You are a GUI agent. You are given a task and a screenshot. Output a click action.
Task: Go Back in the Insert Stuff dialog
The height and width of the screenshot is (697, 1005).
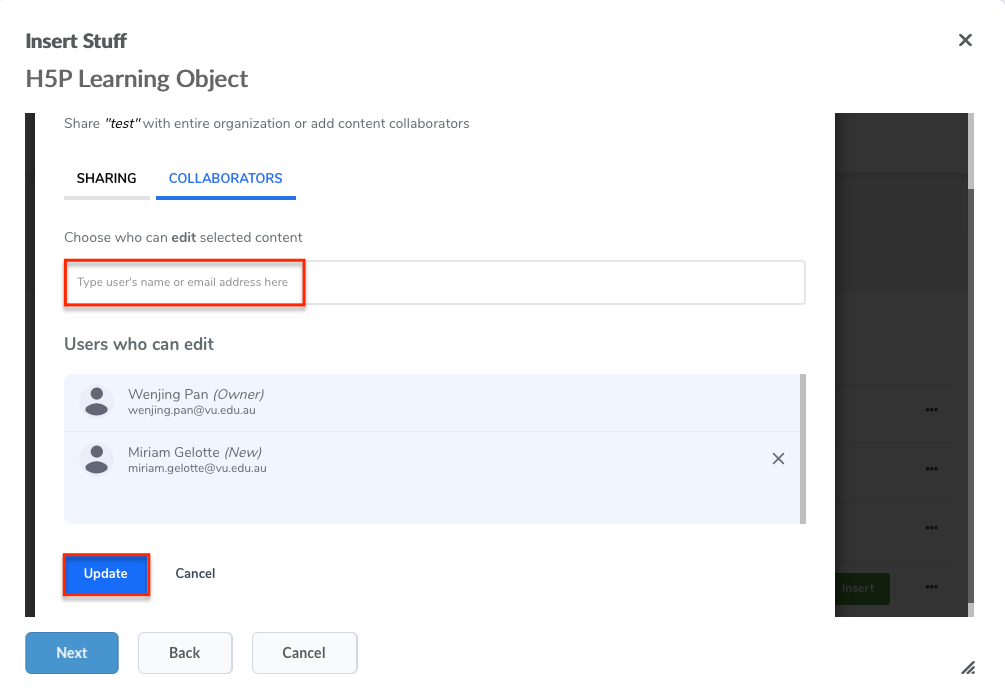pyautogui.click(x=185, y=653)
